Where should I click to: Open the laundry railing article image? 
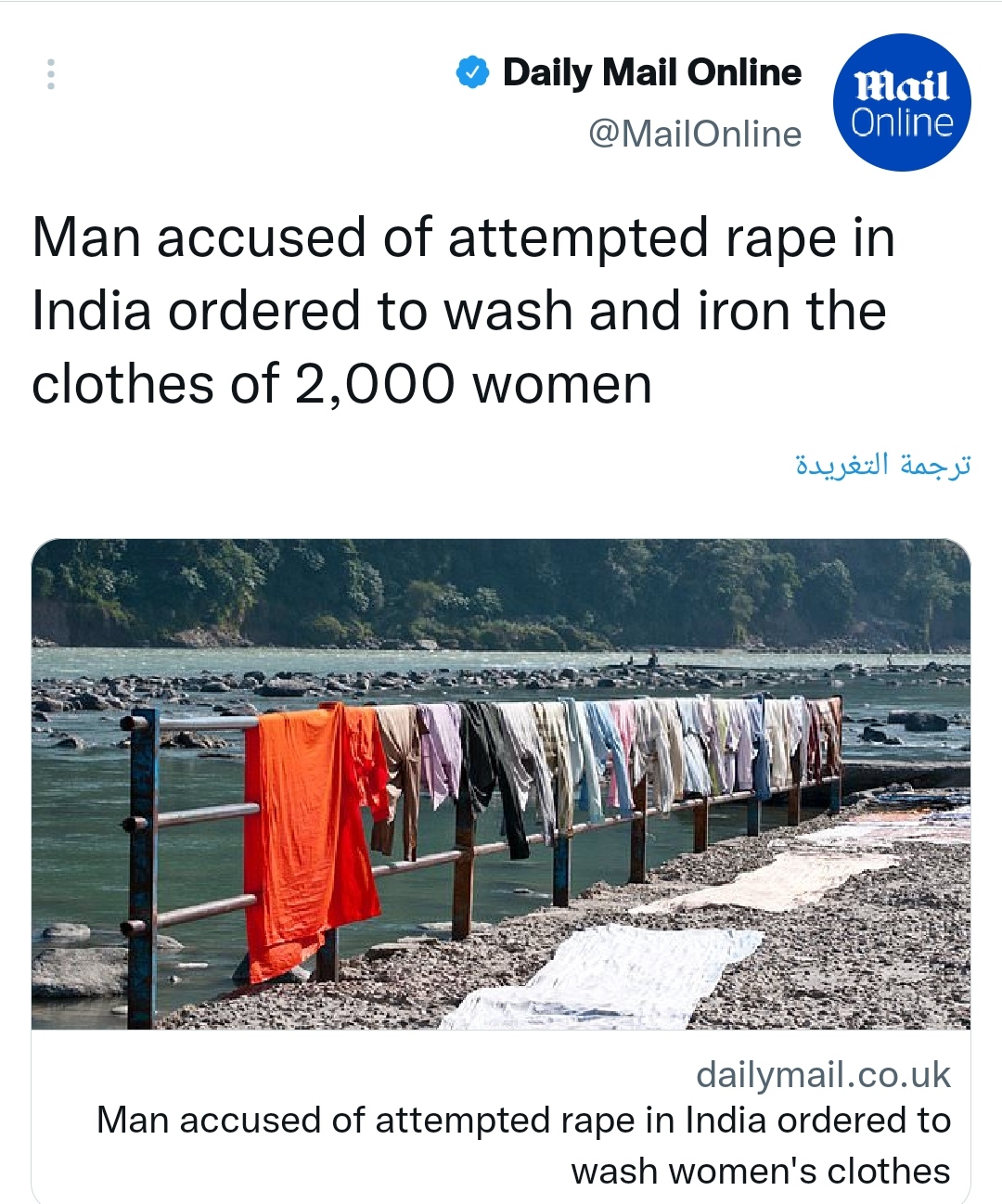tap(501, 784)
